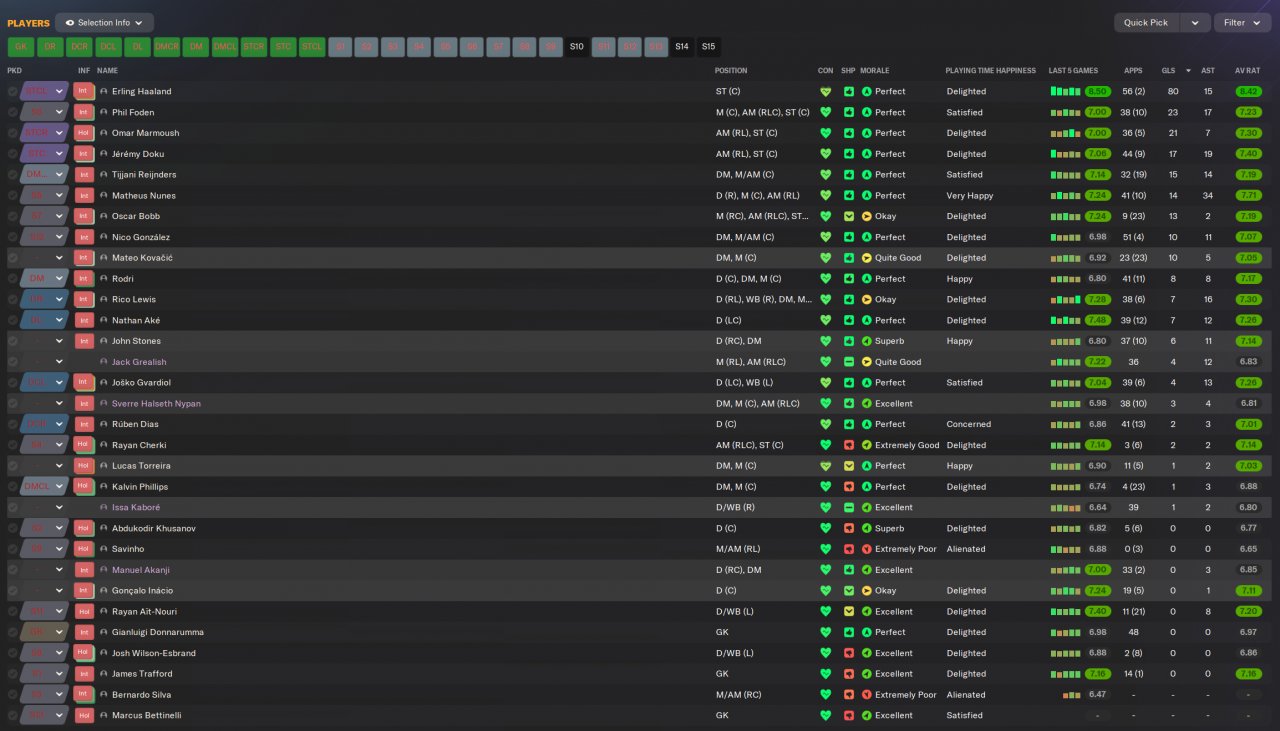This screenshot has width=1280, height=731.
Task: Open the player info icon beside Nathan Aké
Action: (104, 320)
